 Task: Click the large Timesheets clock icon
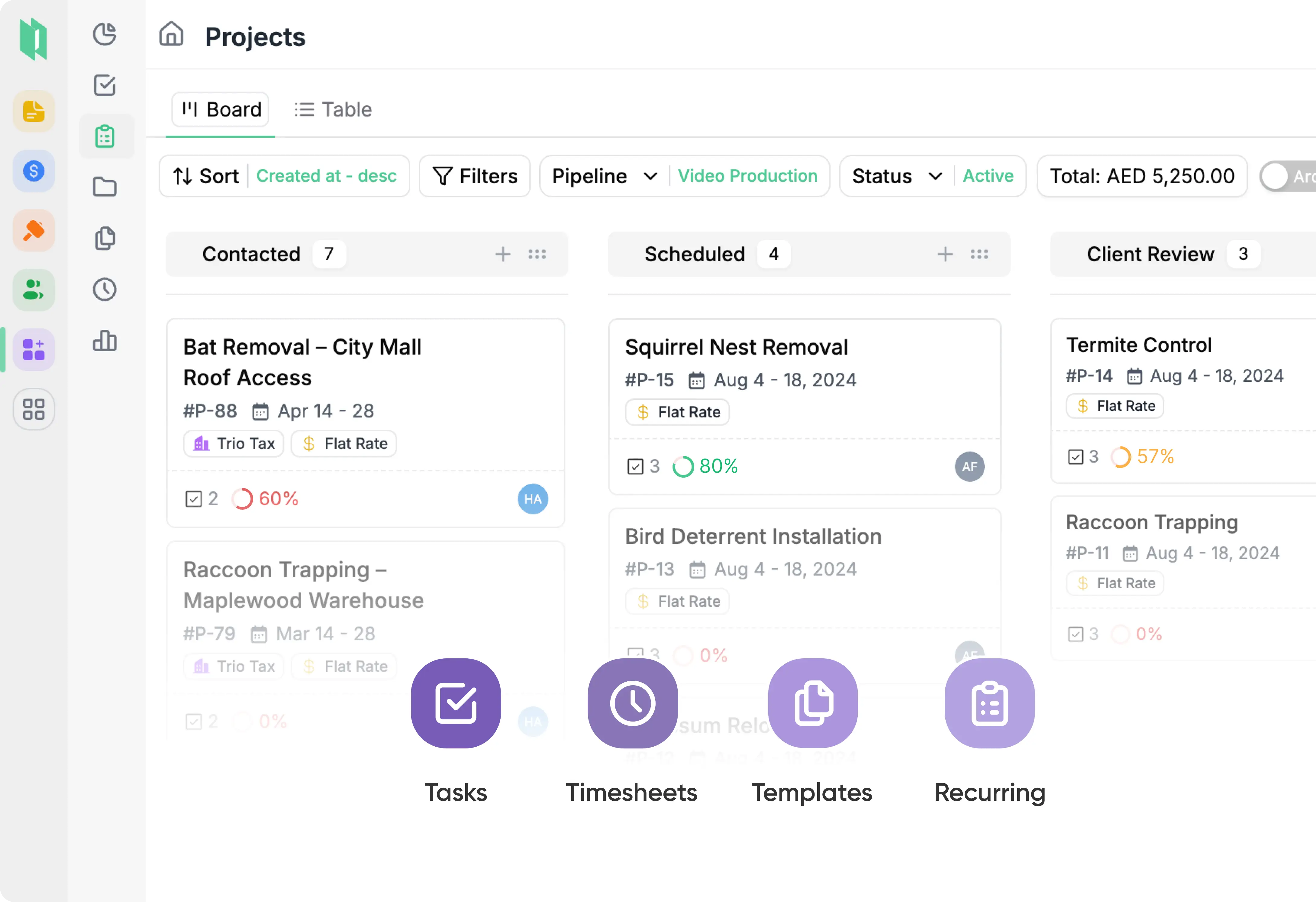pyautogui.click(x=633, y=703)
